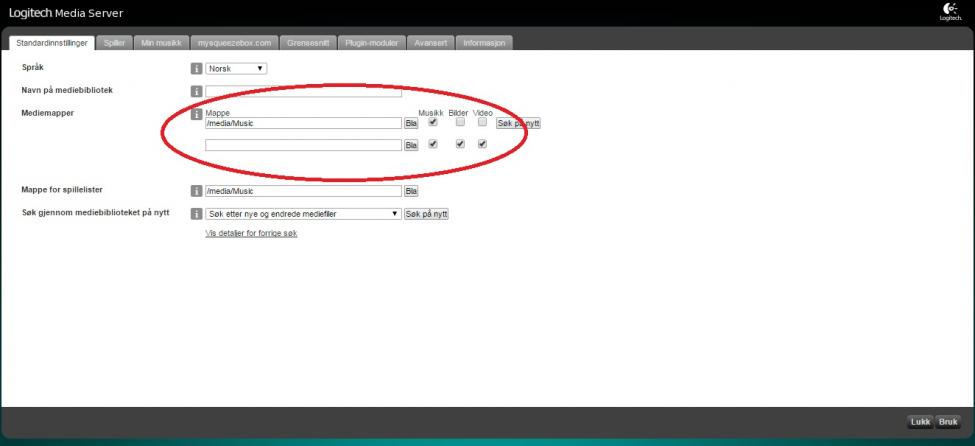The image size is (975, 446).
Task: Click the Musikk column header
Action: pos(431,113)
